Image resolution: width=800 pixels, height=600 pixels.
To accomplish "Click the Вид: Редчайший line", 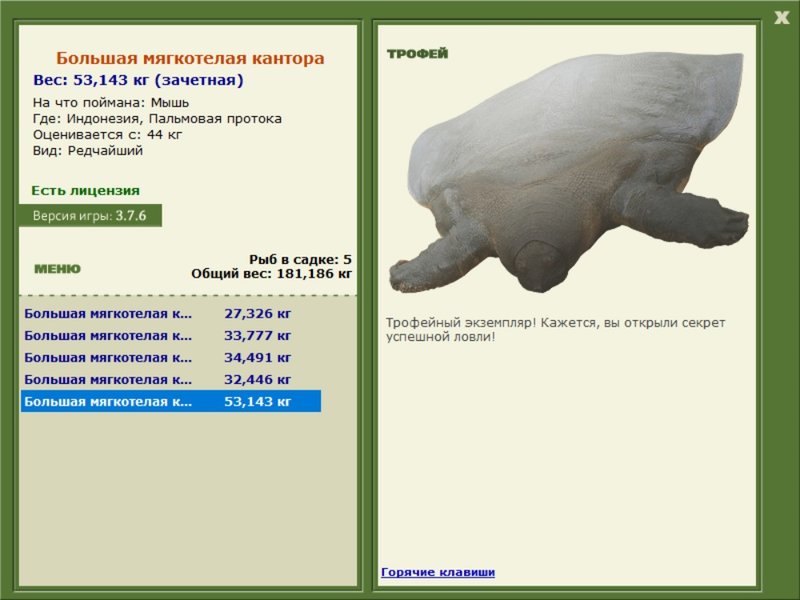I will click(x=88, y=151).
